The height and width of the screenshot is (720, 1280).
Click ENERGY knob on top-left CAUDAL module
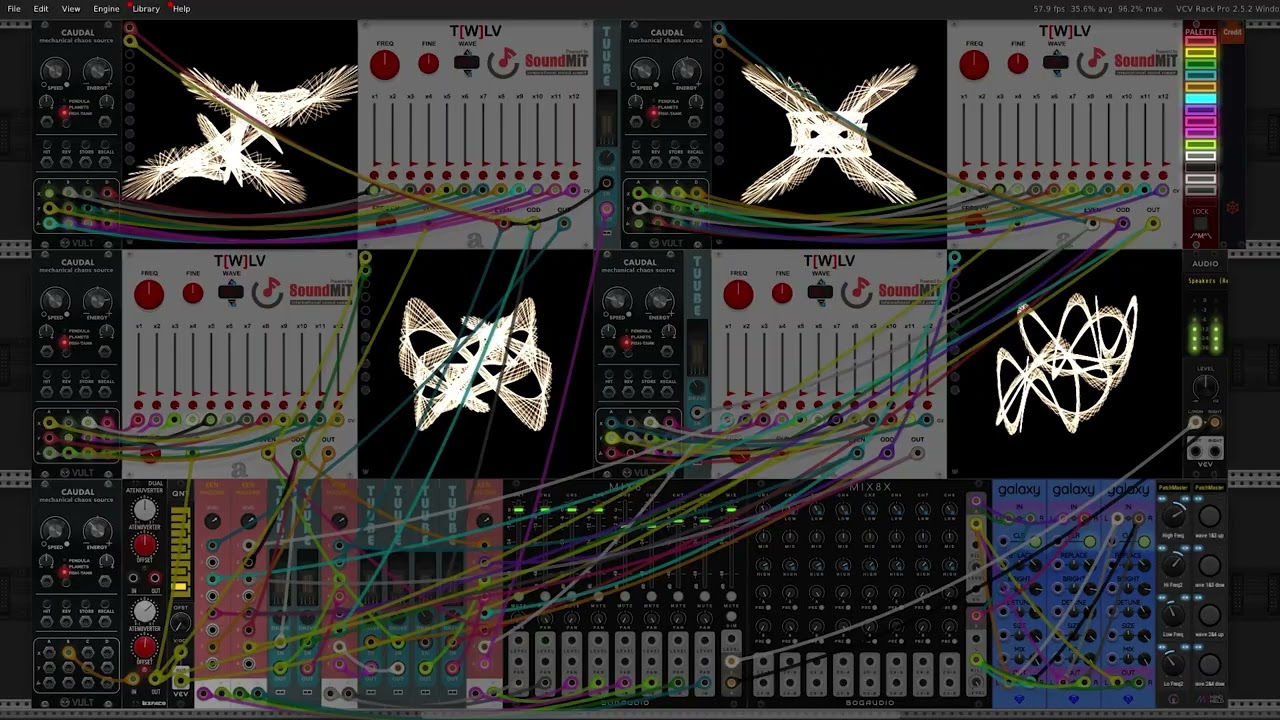coord(97,70)
